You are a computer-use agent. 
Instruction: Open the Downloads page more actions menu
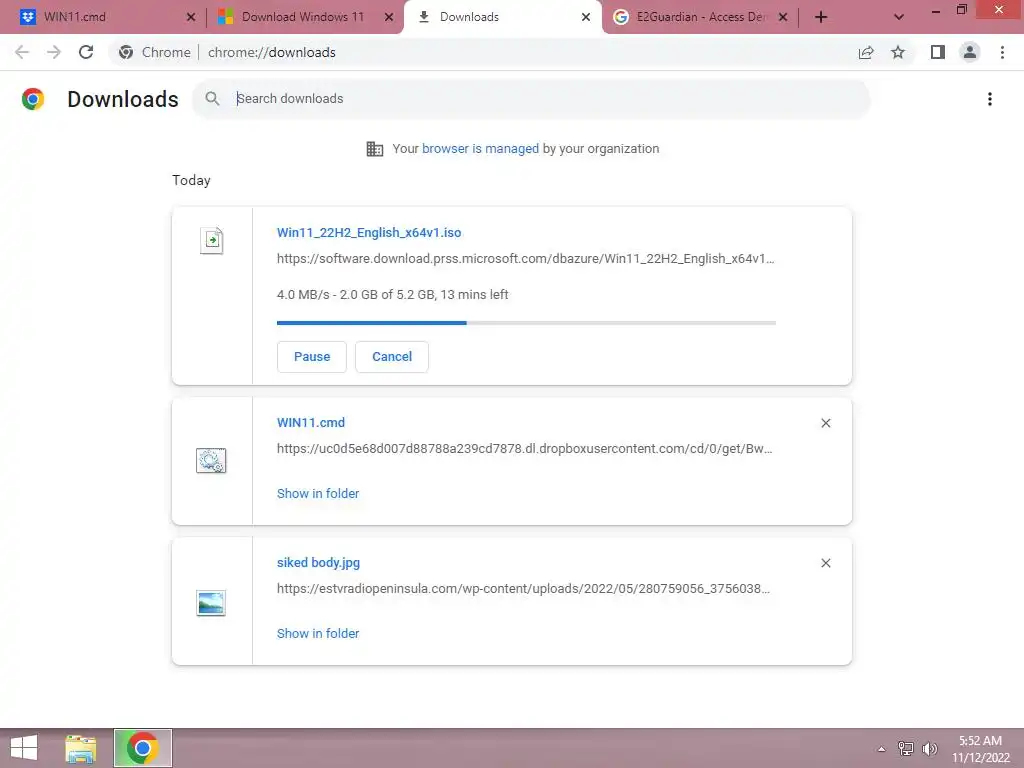coord(990,99)
